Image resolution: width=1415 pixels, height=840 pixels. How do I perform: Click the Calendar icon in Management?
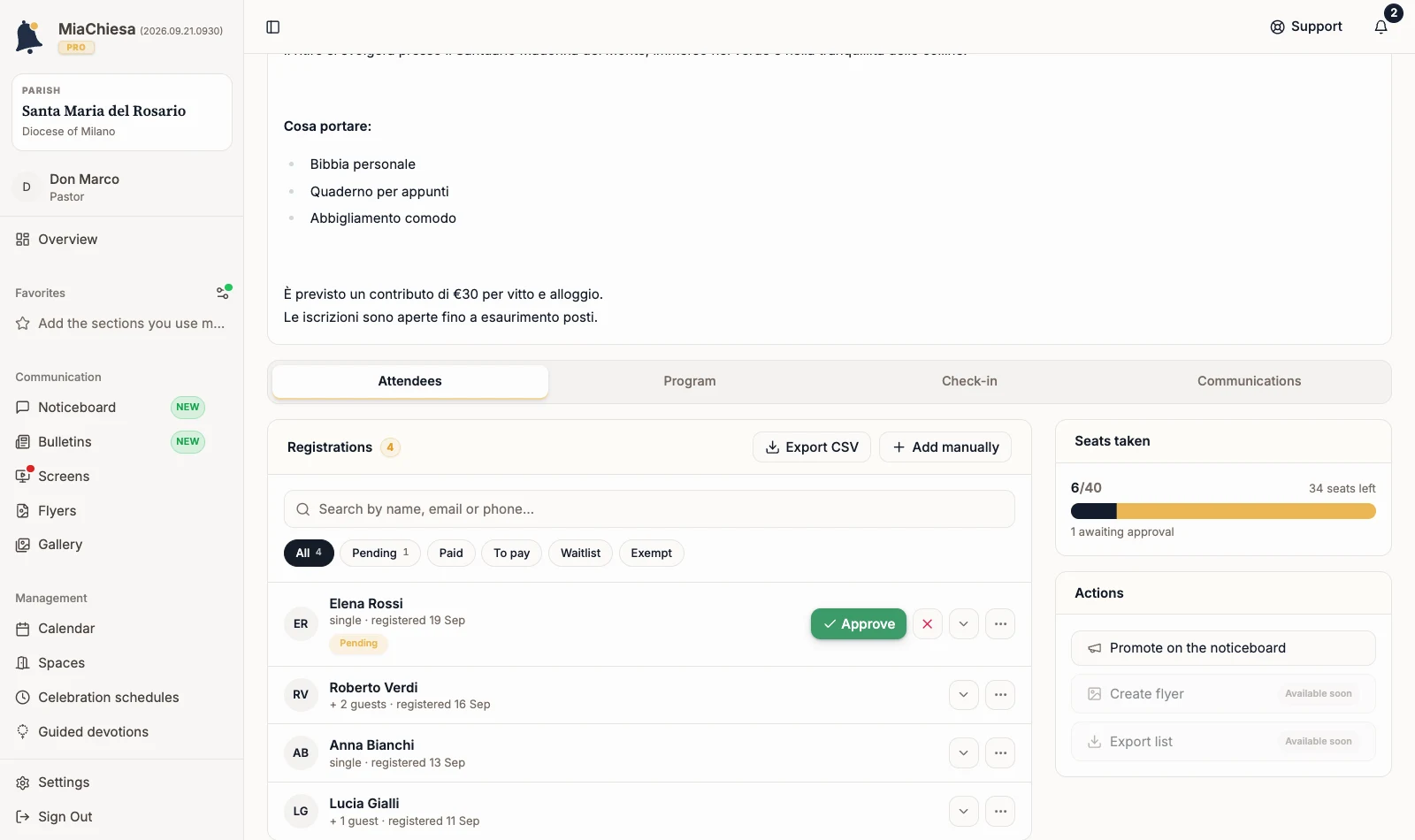[x=23, y=629]
